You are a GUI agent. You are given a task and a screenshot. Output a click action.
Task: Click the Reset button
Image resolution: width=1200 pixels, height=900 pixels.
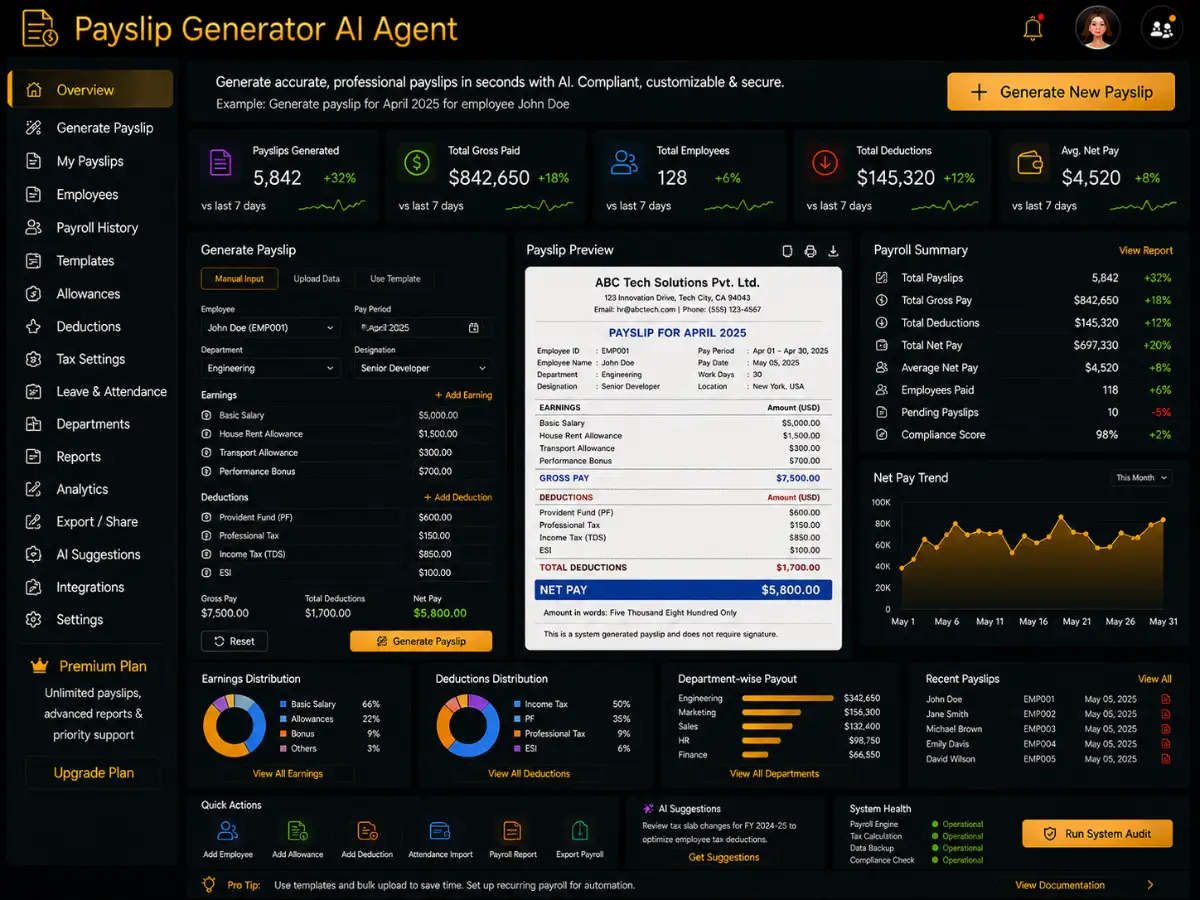click(234, 641)
